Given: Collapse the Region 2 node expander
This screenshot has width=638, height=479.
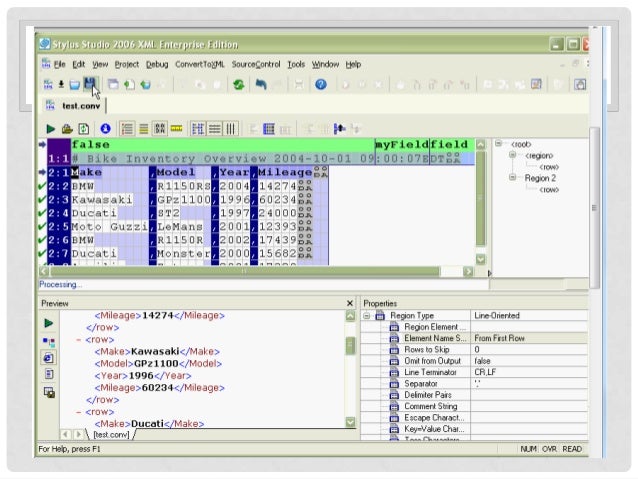Looking at the screenshot, I should pos(513,177).
